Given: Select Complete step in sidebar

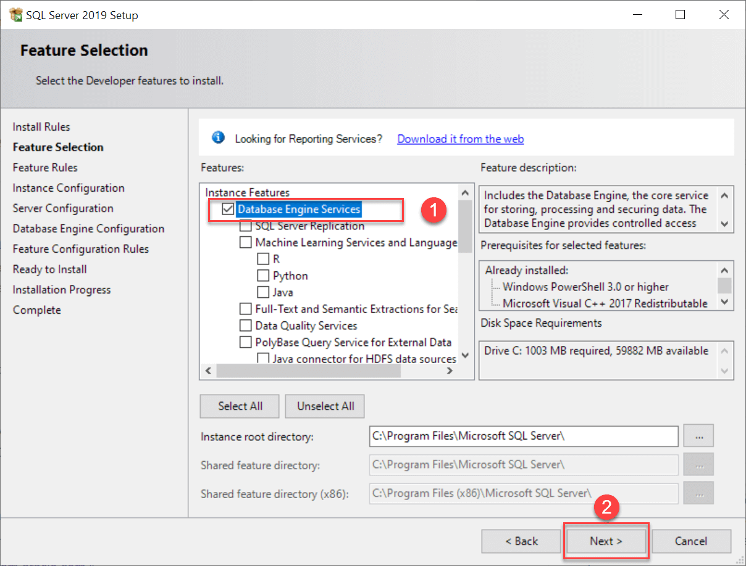Looking at the screenshot, I should coord(37,310).
